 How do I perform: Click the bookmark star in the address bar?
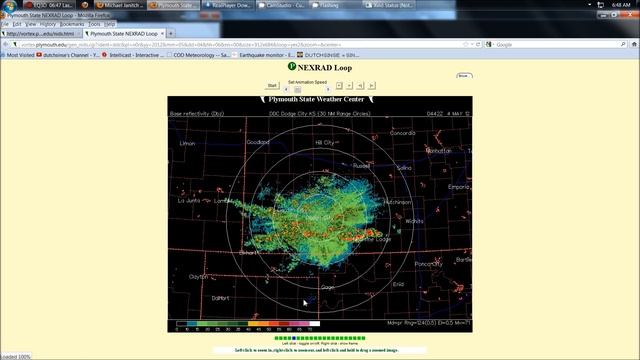[x=466, y=44]
